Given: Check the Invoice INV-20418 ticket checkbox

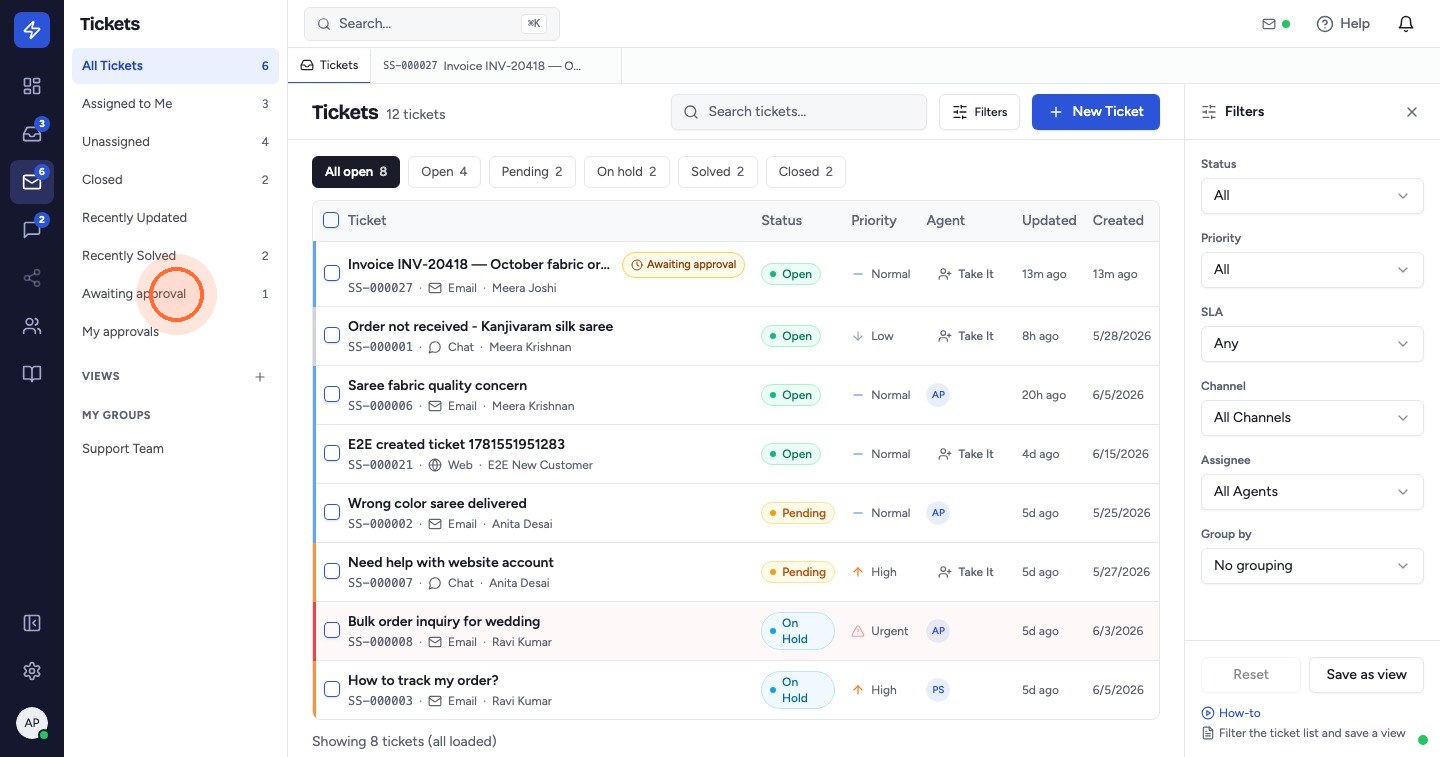Looking at the screenshot, I should pos(332,273).
